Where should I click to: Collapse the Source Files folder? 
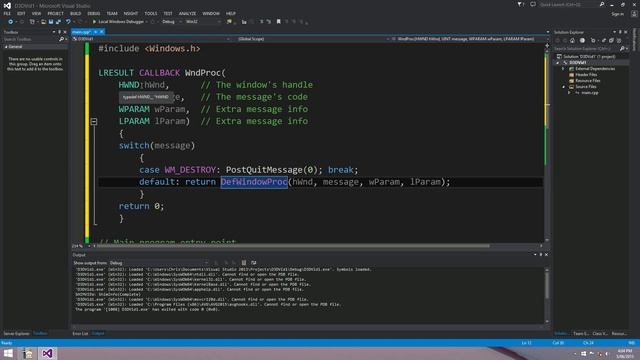564,87
